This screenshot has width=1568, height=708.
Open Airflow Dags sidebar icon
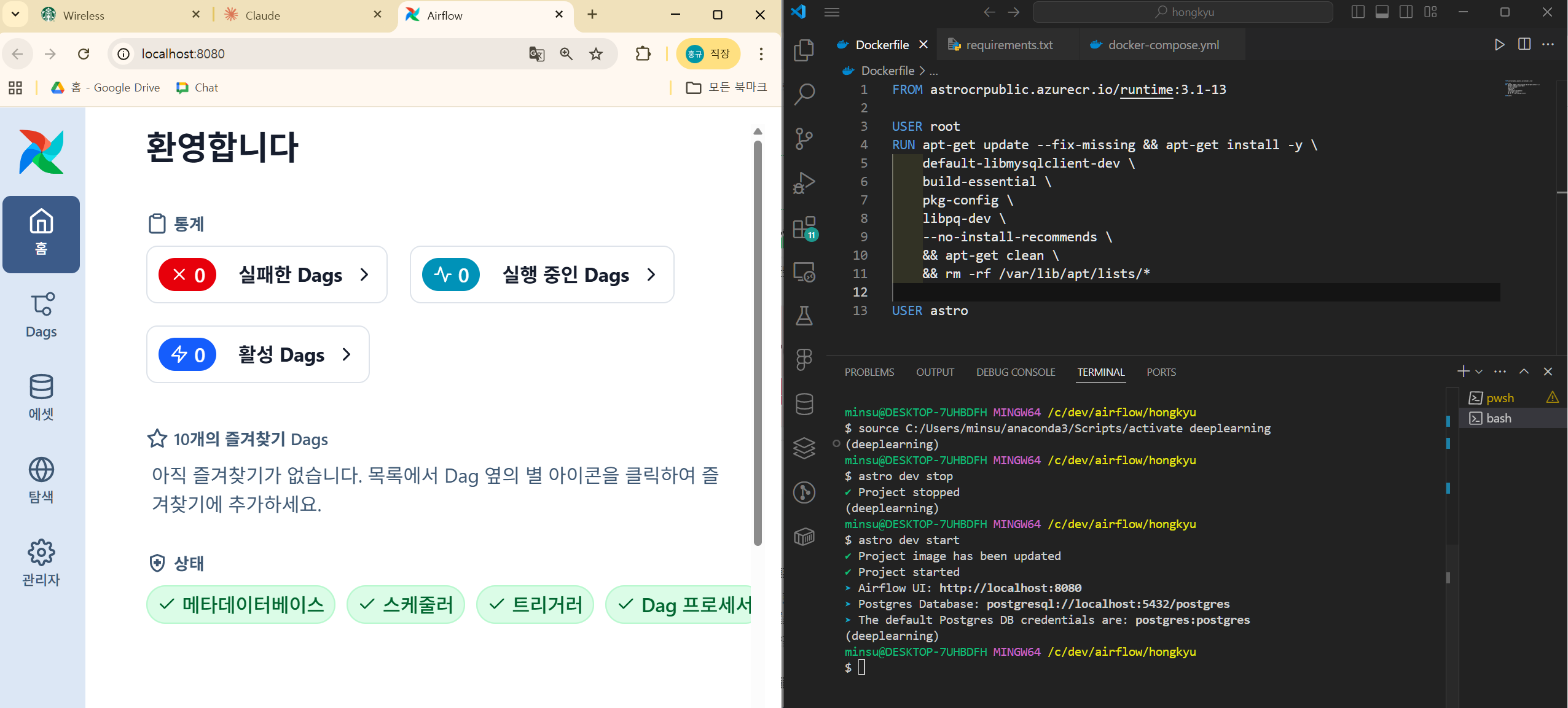click(x=41, y=316)
